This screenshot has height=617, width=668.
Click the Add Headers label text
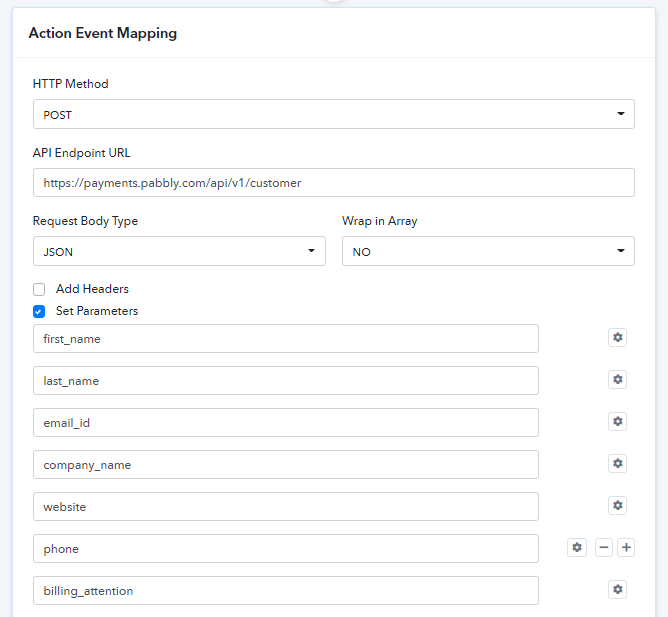click(x=92, y=289)
